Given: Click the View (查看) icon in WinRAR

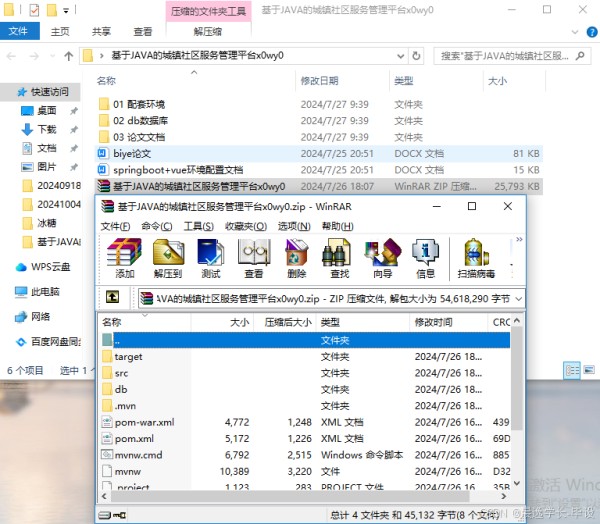Looking at the screenshot, I should (254, 258).
